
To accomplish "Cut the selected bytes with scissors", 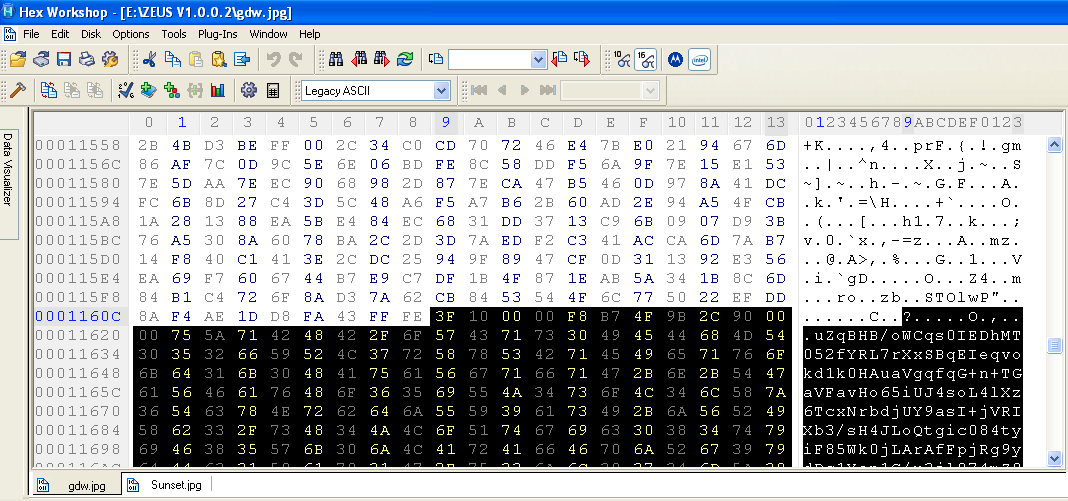I will (x=149, y=60).
